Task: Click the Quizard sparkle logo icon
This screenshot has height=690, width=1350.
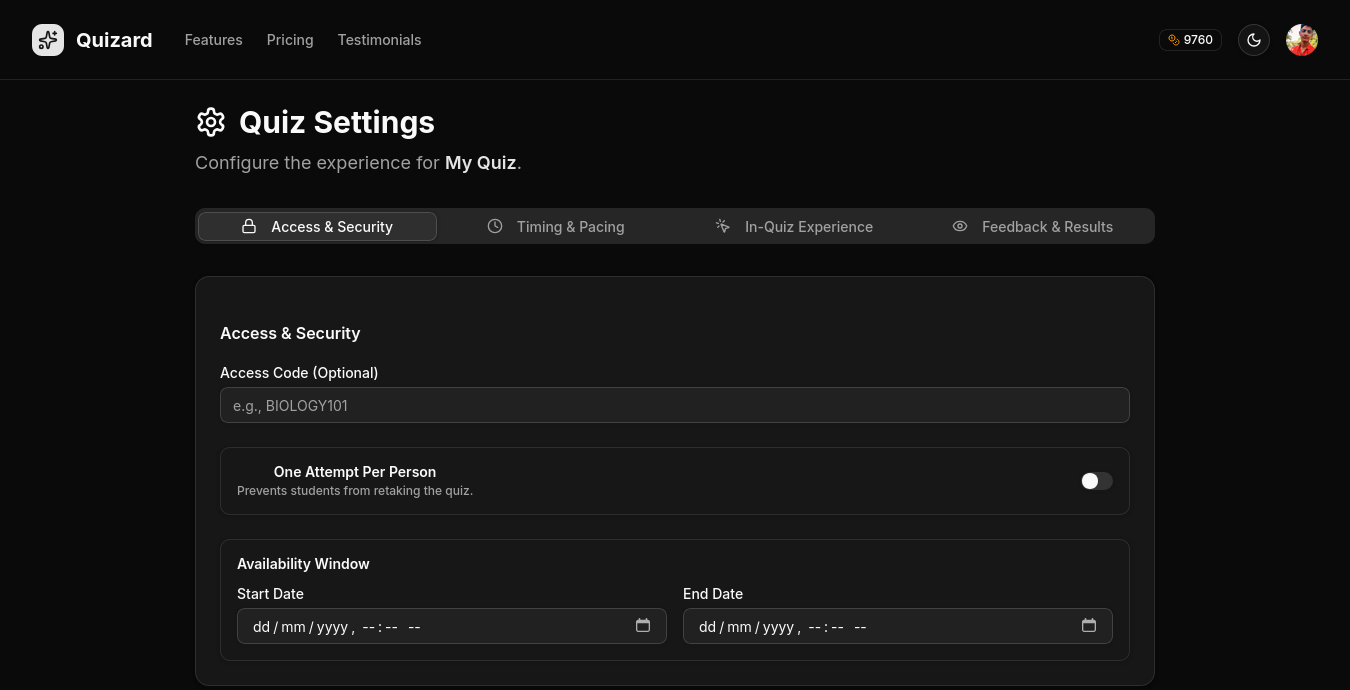Action: coord(48,40)
